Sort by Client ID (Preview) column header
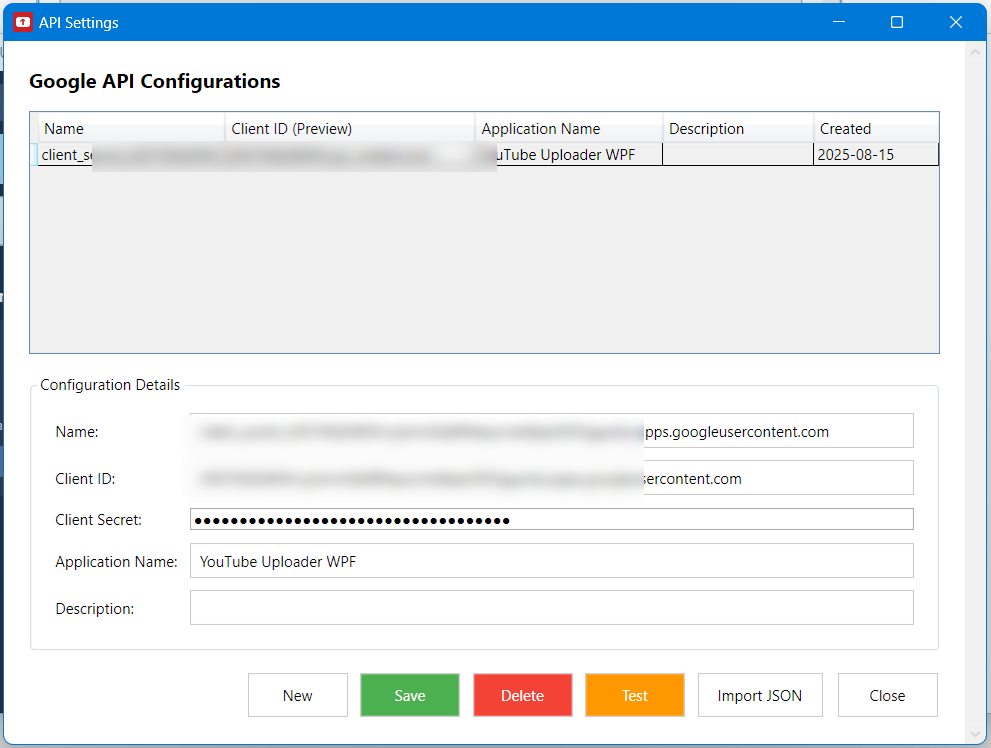Image resolution: width=991 pixels, height=748 pixels. [350, 128]
